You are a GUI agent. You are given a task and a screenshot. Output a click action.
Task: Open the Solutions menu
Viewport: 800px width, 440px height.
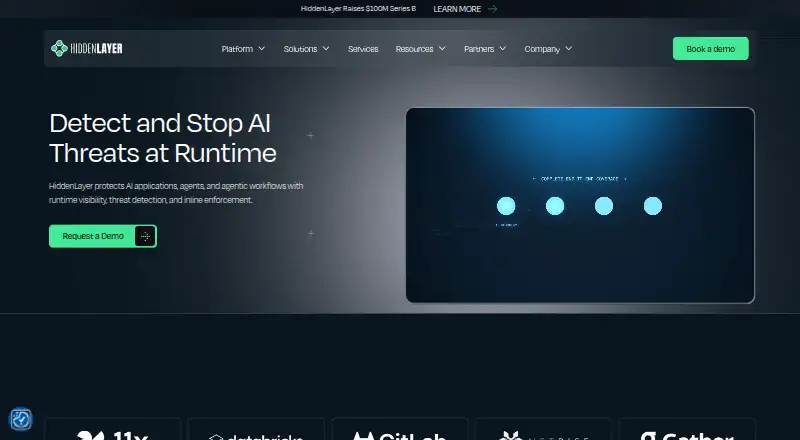(300, 49)
